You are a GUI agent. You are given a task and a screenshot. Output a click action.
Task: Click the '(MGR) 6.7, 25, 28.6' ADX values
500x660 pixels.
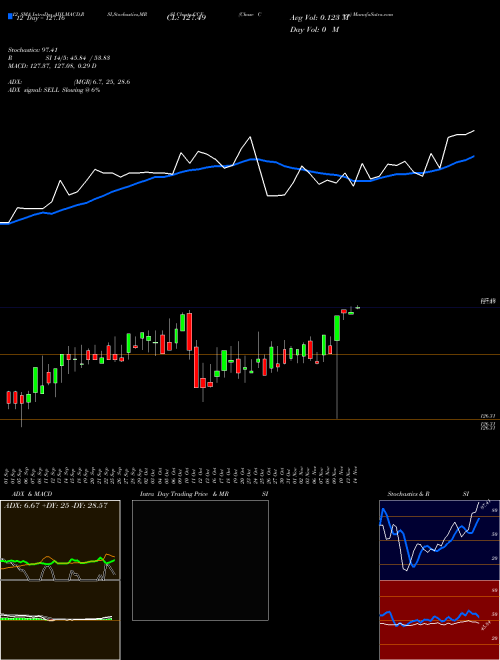101,82
